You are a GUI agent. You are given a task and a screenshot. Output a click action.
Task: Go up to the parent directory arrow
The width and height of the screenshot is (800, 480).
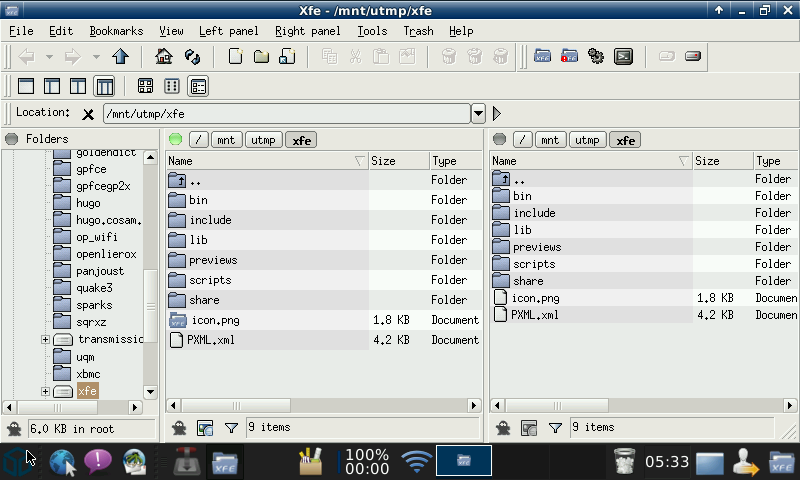120,57
